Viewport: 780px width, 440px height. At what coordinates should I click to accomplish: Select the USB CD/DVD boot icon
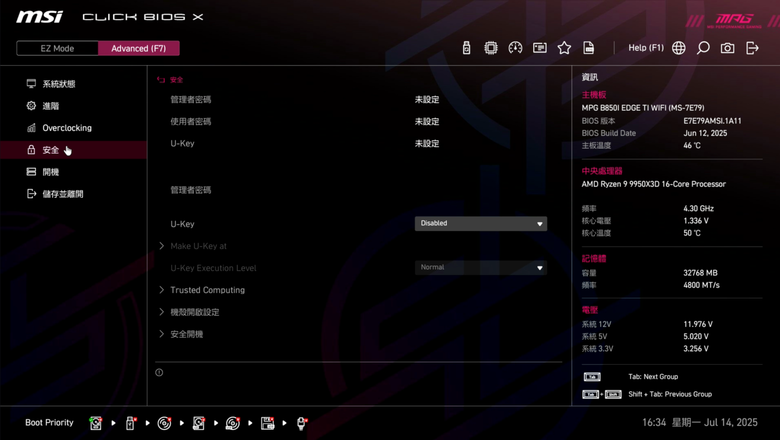[232, 423]
